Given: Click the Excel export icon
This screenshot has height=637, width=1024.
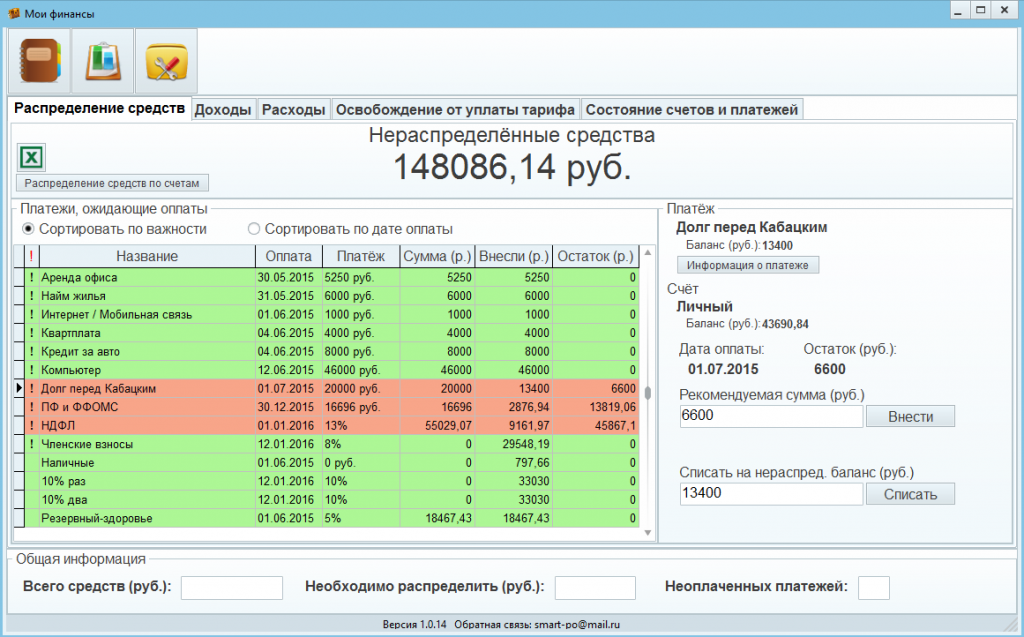Looking at the screenshot, I should (31, 157).
